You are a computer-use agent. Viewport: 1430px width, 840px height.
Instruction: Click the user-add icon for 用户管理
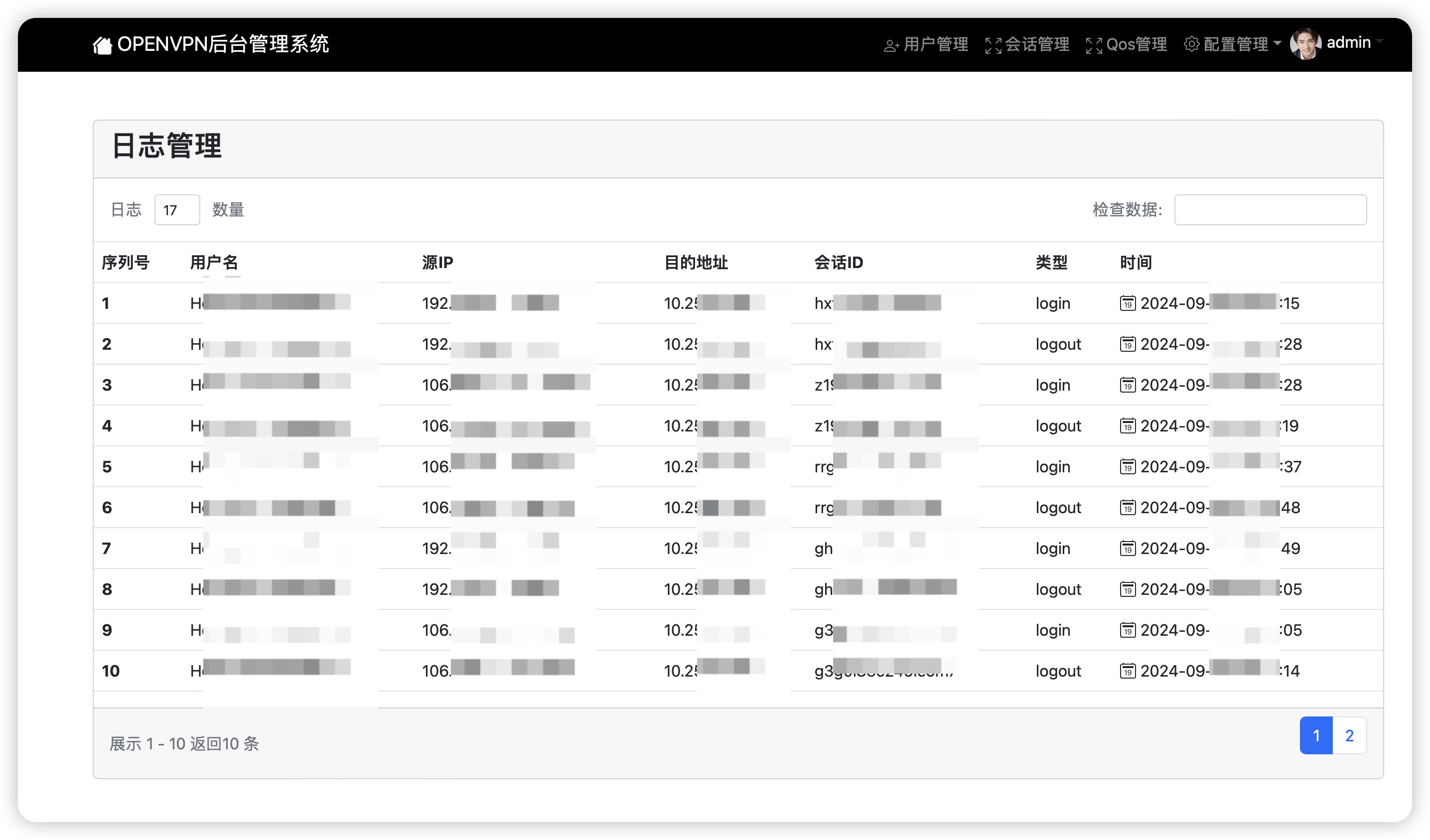point(891,45)
